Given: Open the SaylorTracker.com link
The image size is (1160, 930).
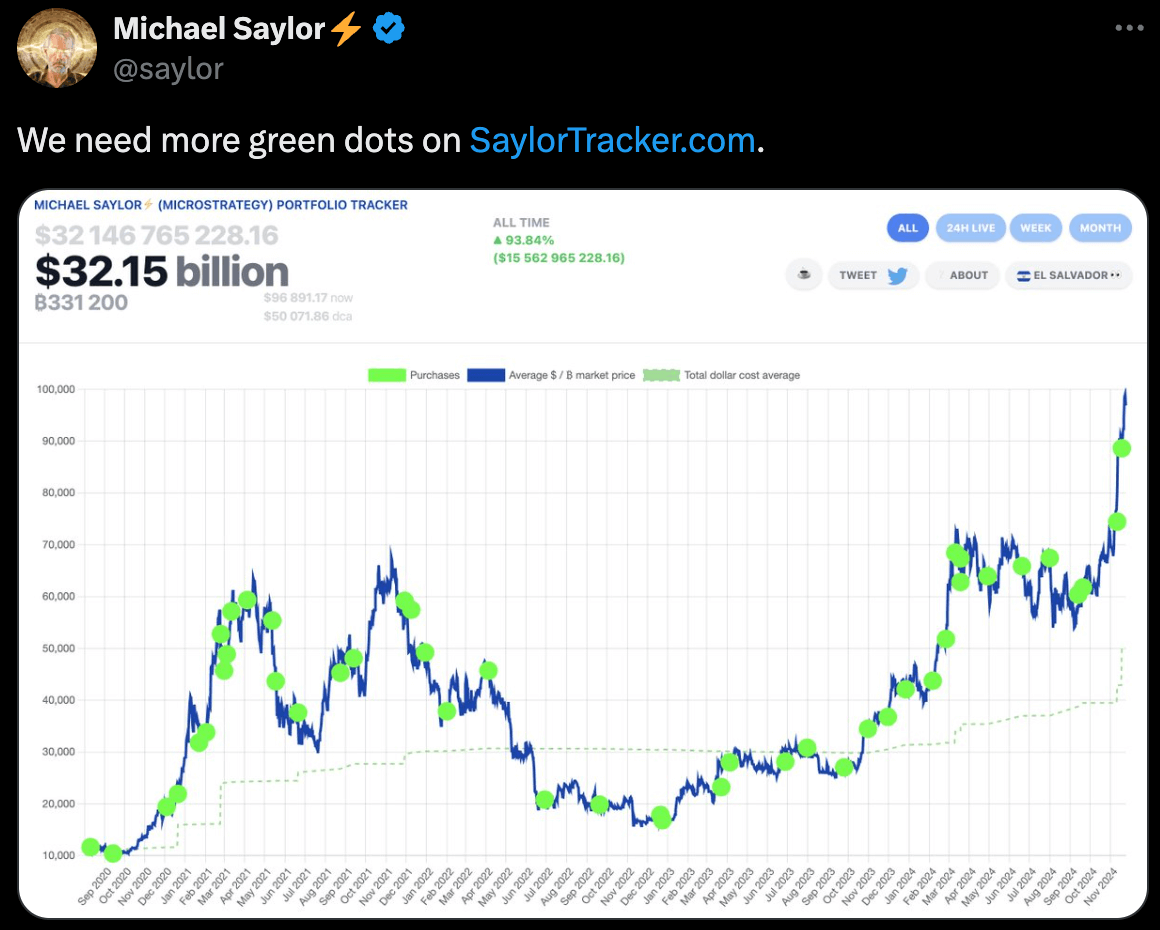Looking at the screenshot, I should click(x=613, y=140).
